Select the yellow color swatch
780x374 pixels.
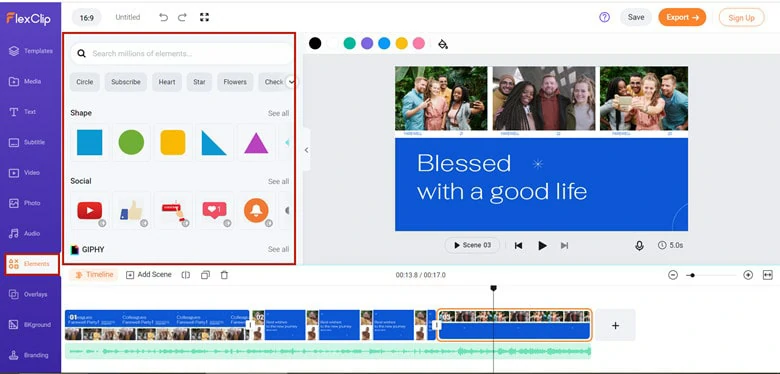[401, 43]
